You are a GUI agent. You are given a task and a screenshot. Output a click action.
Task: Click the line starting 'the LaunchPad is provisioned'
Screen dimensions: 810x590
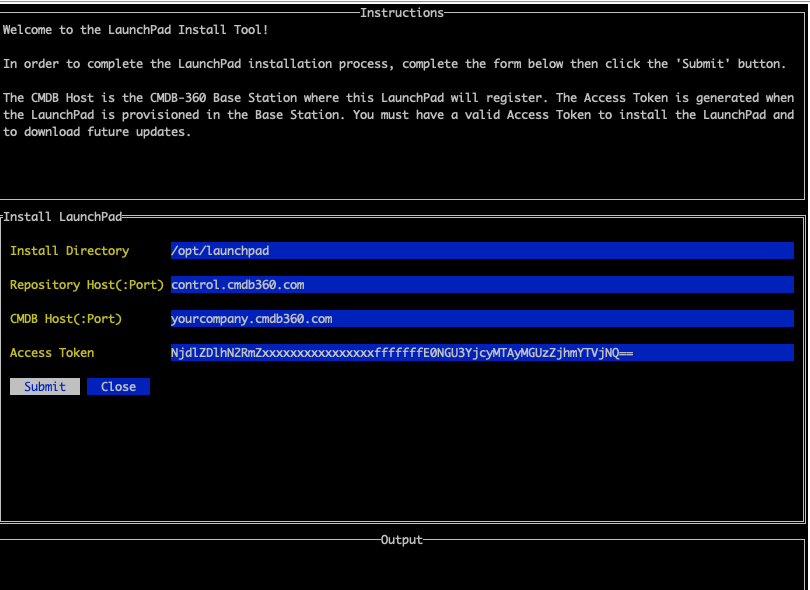(398, 115)
